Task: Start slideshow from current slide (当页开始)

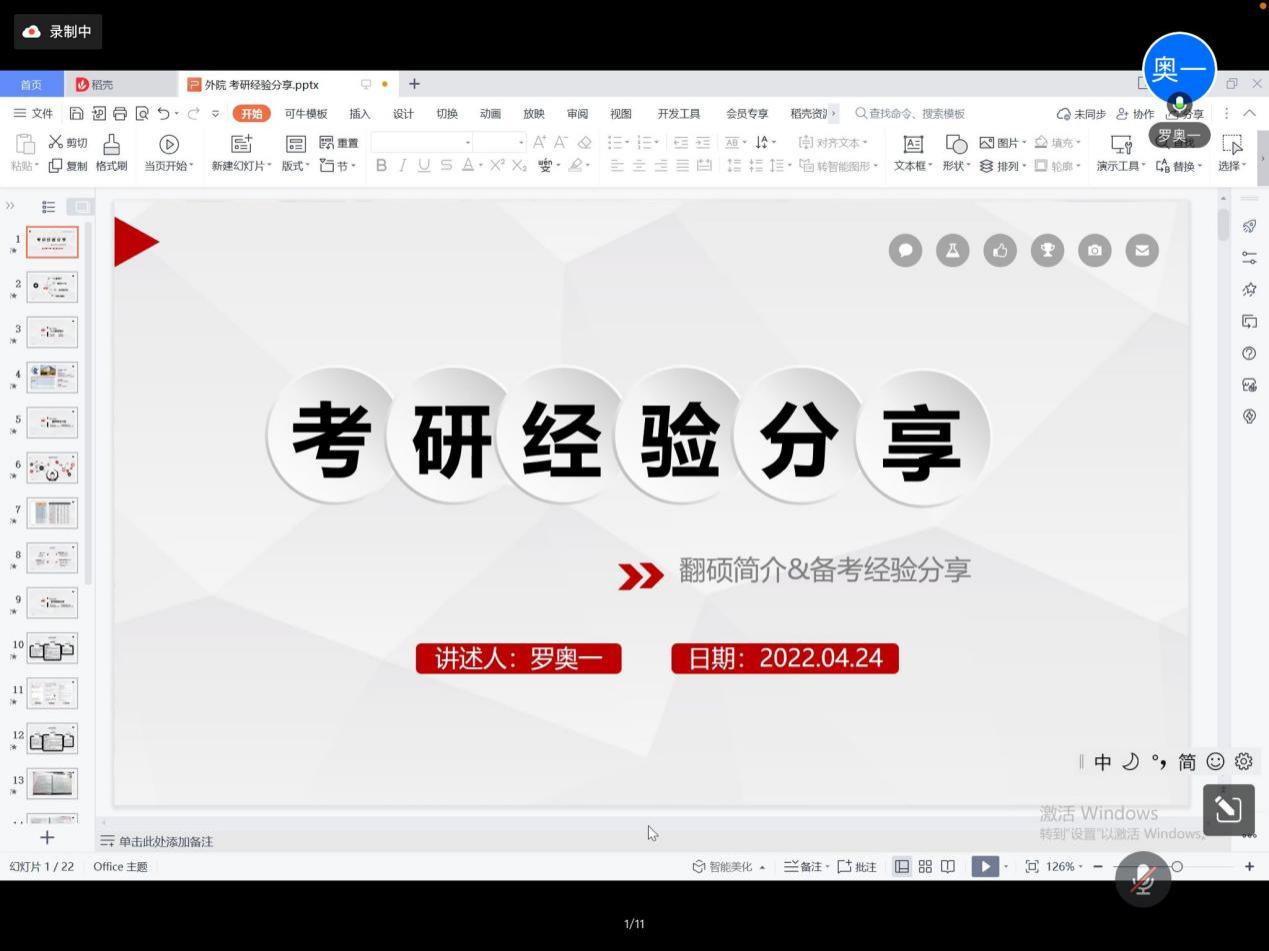Action: (x=169, y=144)
